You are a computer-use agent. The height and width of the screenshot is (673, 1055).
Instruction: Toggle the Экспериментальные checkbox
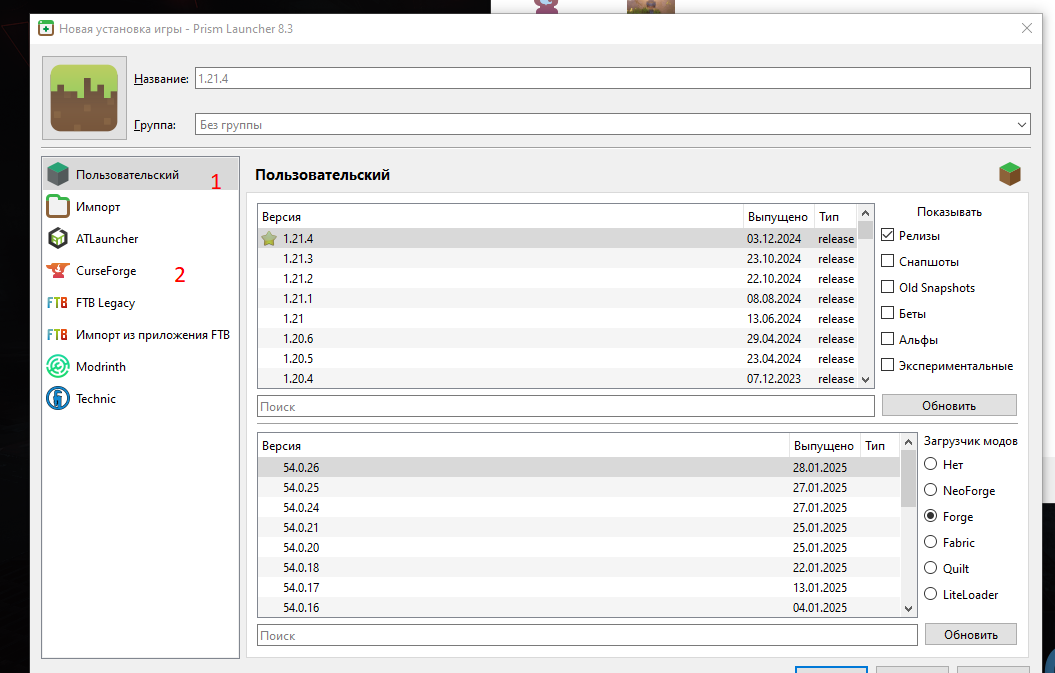[x=887, y=366]
